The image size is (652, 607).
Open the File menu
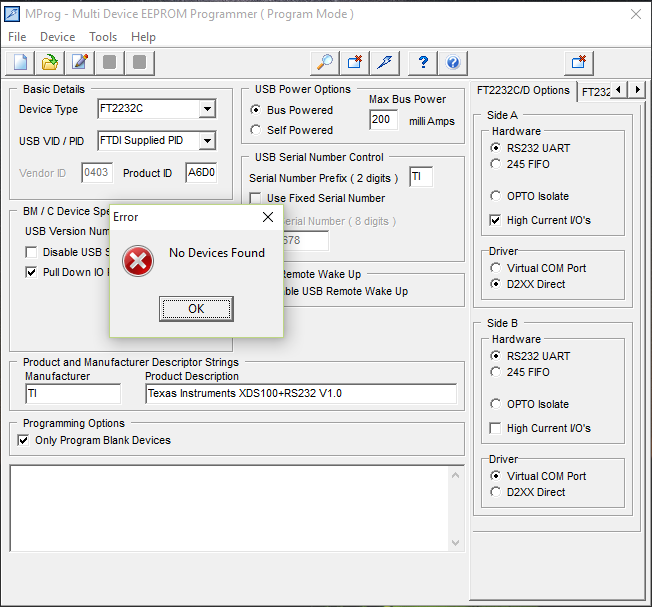point(17,37)
